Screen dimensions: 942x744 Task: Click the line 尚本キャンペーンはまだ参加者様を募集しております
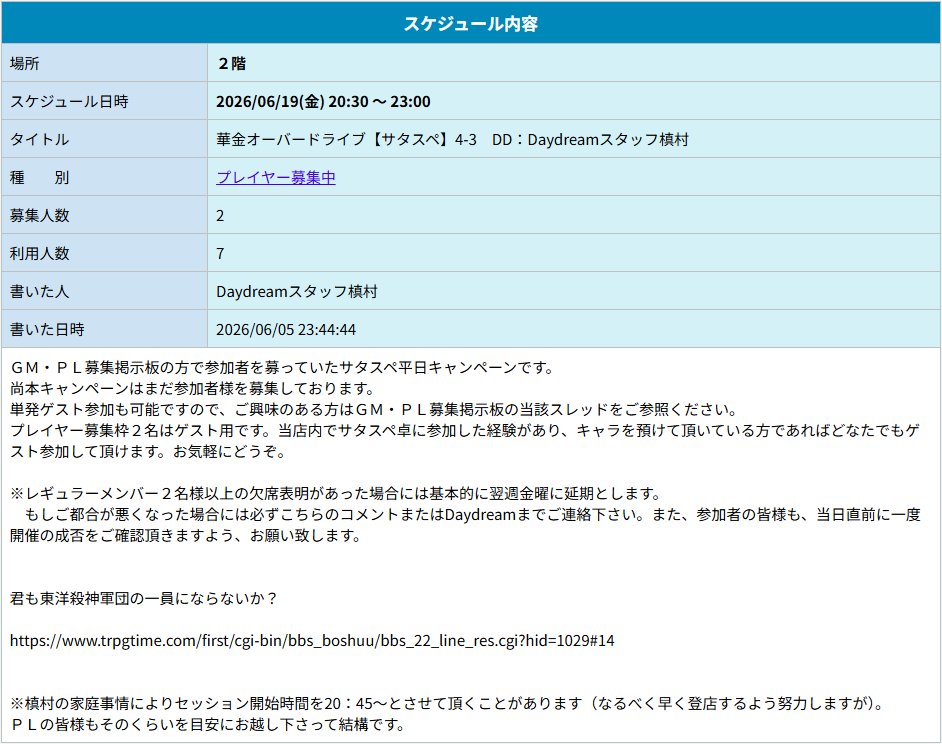click(193, 388)
